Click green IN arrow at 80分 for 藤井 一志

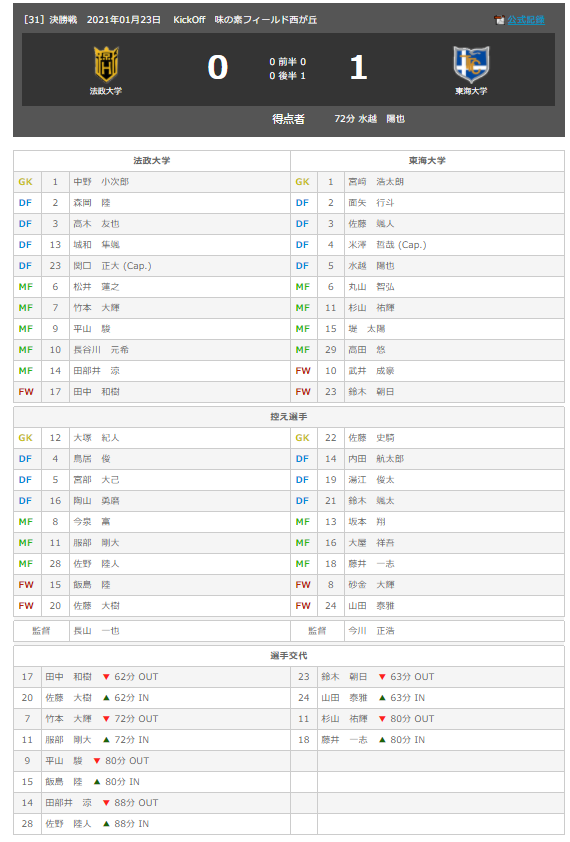click(x=382, y=739)
